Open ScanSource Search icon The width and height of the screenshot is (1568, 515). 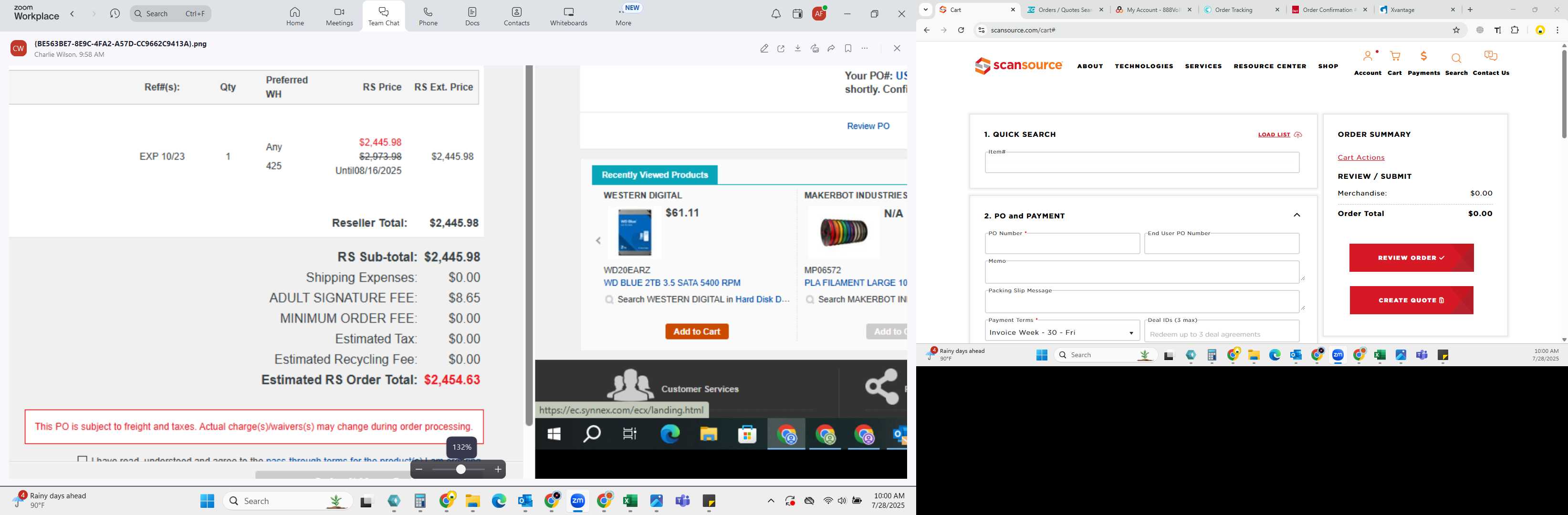point(1456,63)
